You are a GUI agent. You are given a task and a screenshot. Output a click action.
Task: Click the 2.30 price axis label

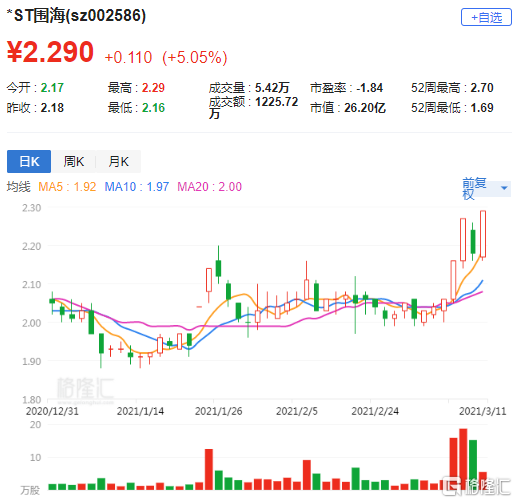tap(31, 208)
